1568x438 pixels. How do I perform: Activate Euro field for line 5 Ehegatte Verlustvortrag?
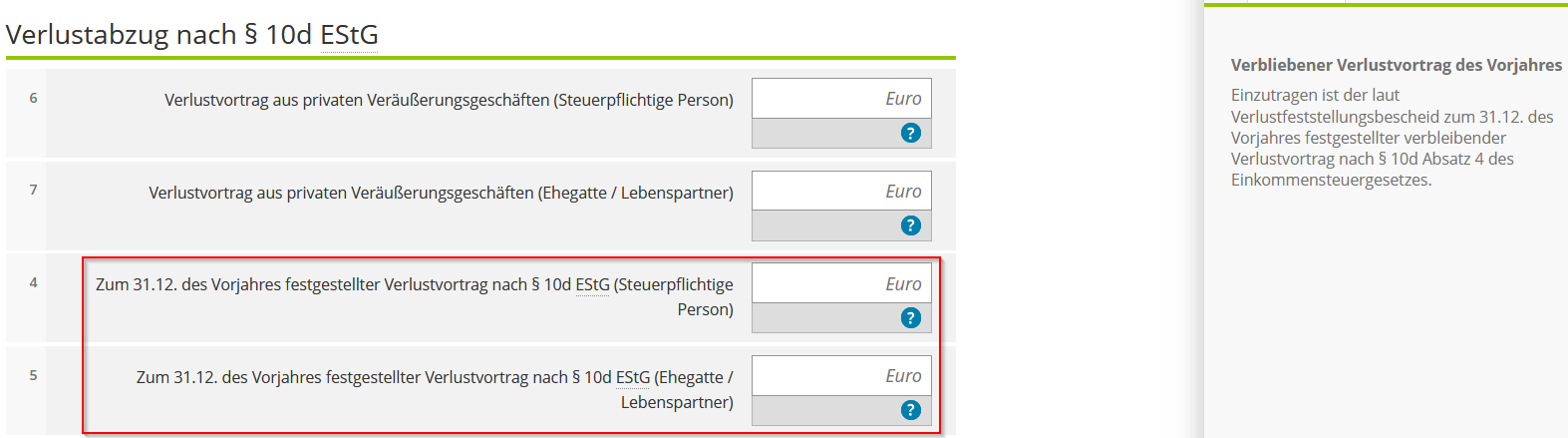pyautogui.click(x=841, y=376)
